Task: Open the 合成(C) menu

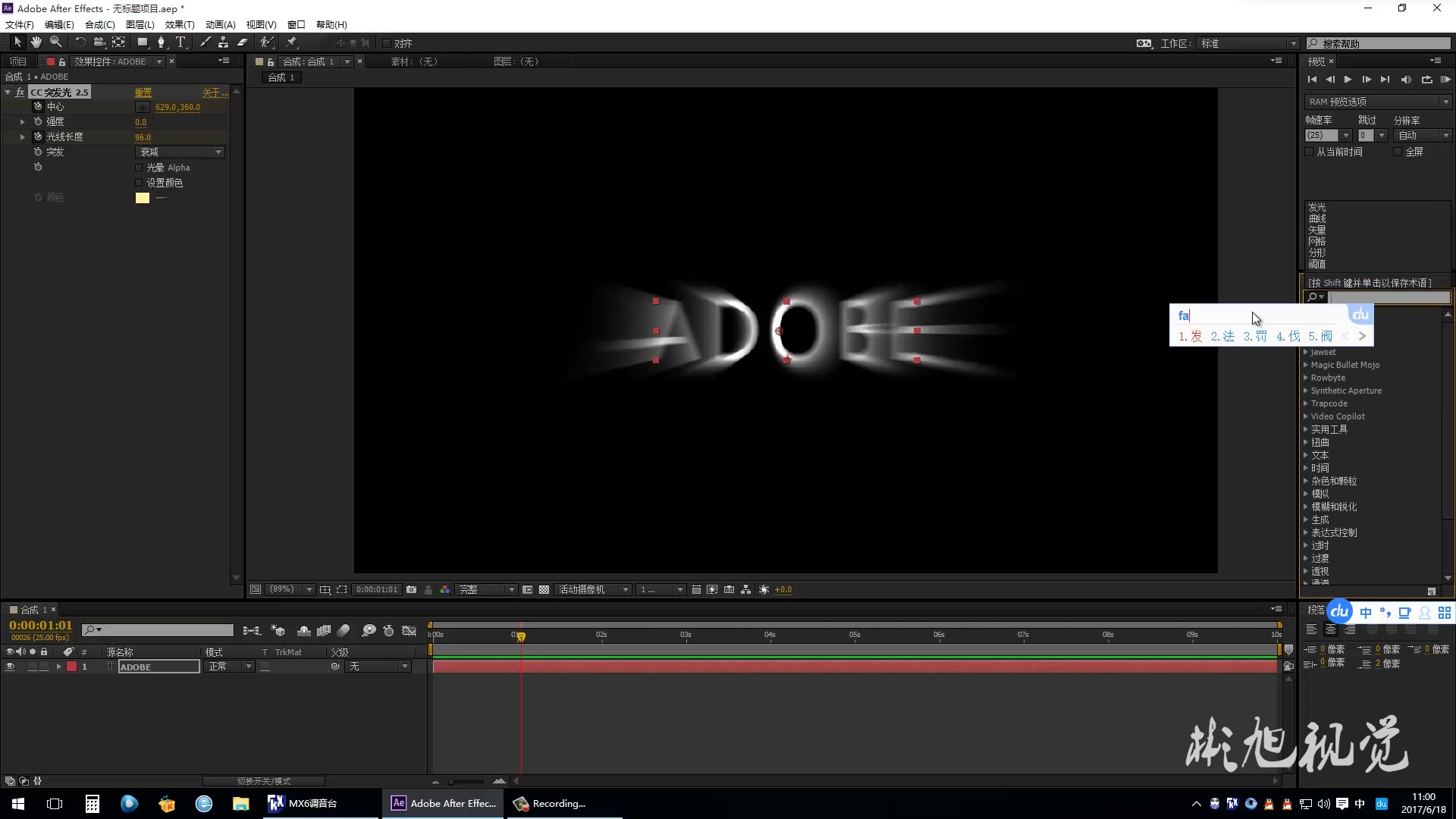Action: click(x=99, y=24)
